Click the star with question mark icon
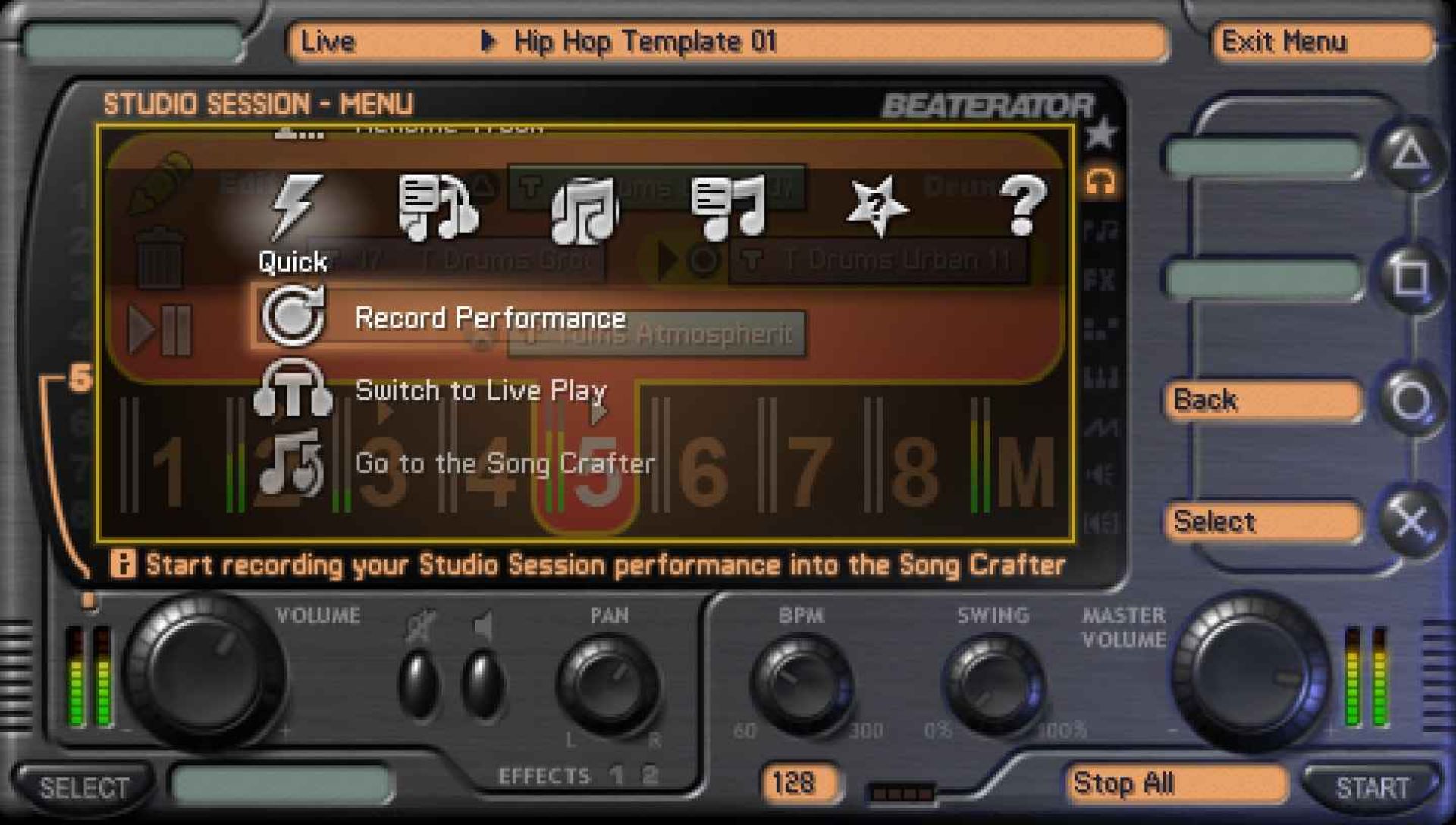Screen dimensions: 1456x825 (x=876, y=206)
